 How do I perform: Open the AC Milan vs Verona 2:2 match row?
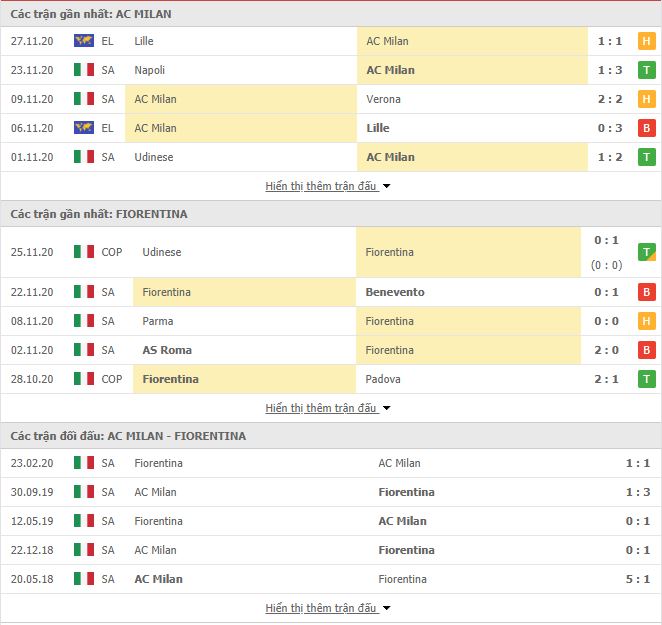331,99
